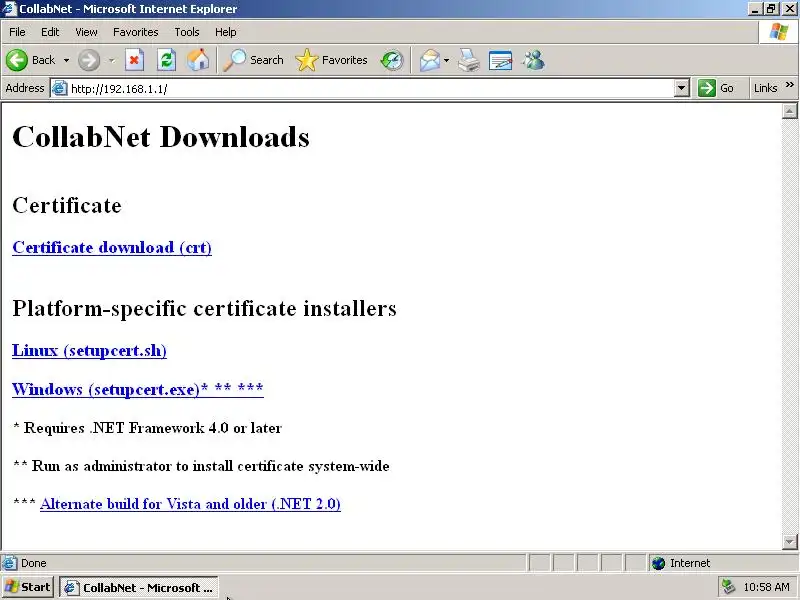Open the Help menu
Screen dimensions: 800x600
click(226, 32)
